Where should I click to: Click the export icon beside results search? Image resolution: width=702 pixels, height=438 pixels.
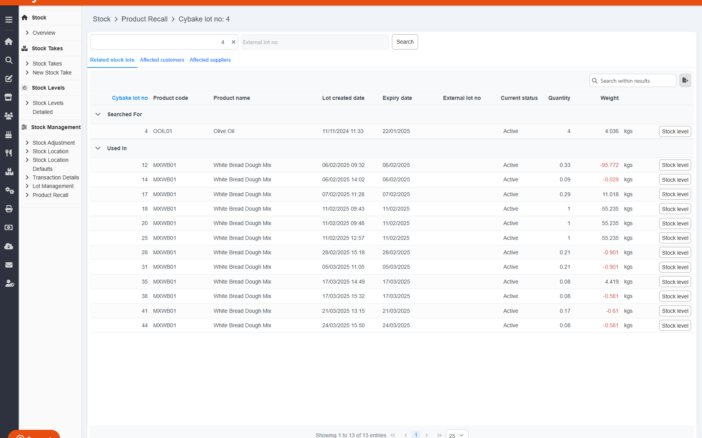point(685,80)
